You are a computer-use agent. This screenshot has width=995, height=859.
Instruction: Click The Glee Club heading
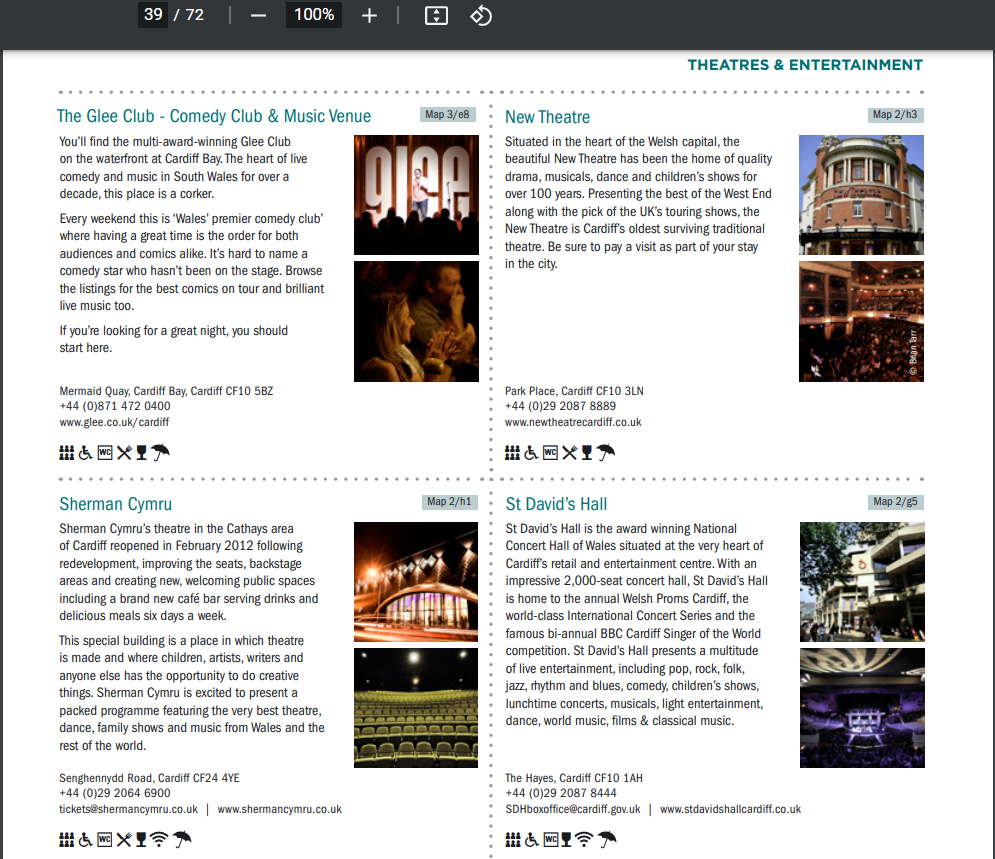[x=214, y=116]
